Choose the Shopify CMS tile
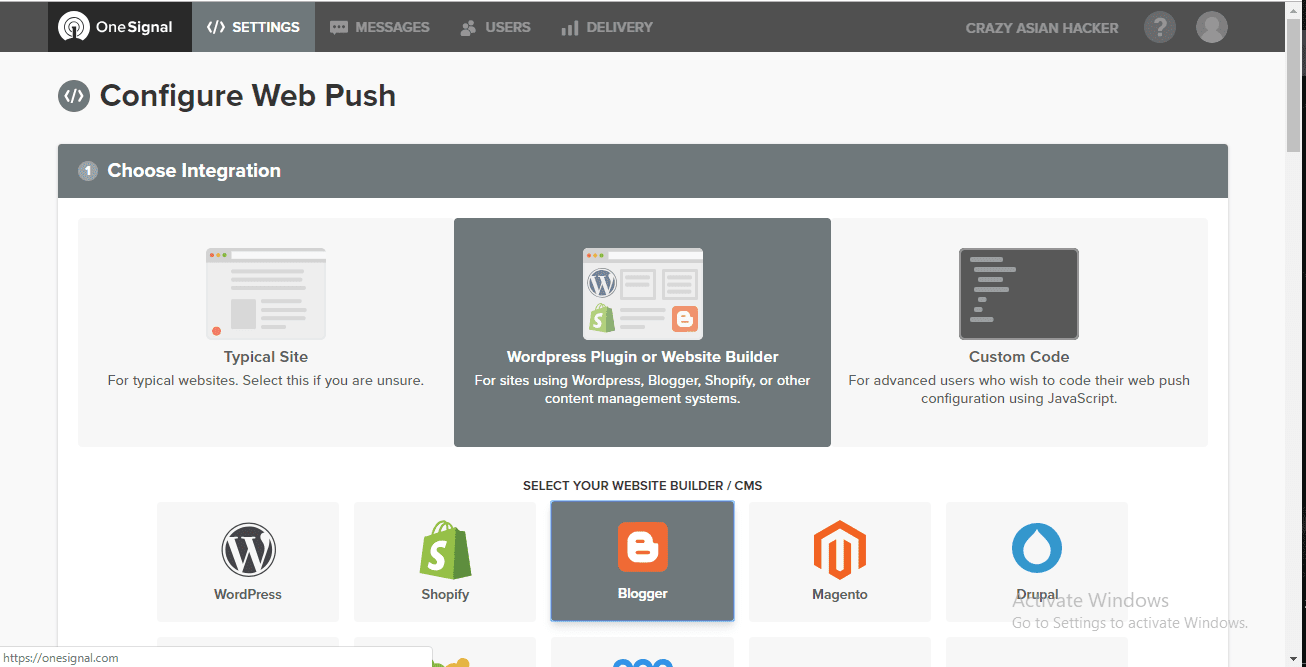The height and width of the screenshot is (667, 1306). click(445, 561)
